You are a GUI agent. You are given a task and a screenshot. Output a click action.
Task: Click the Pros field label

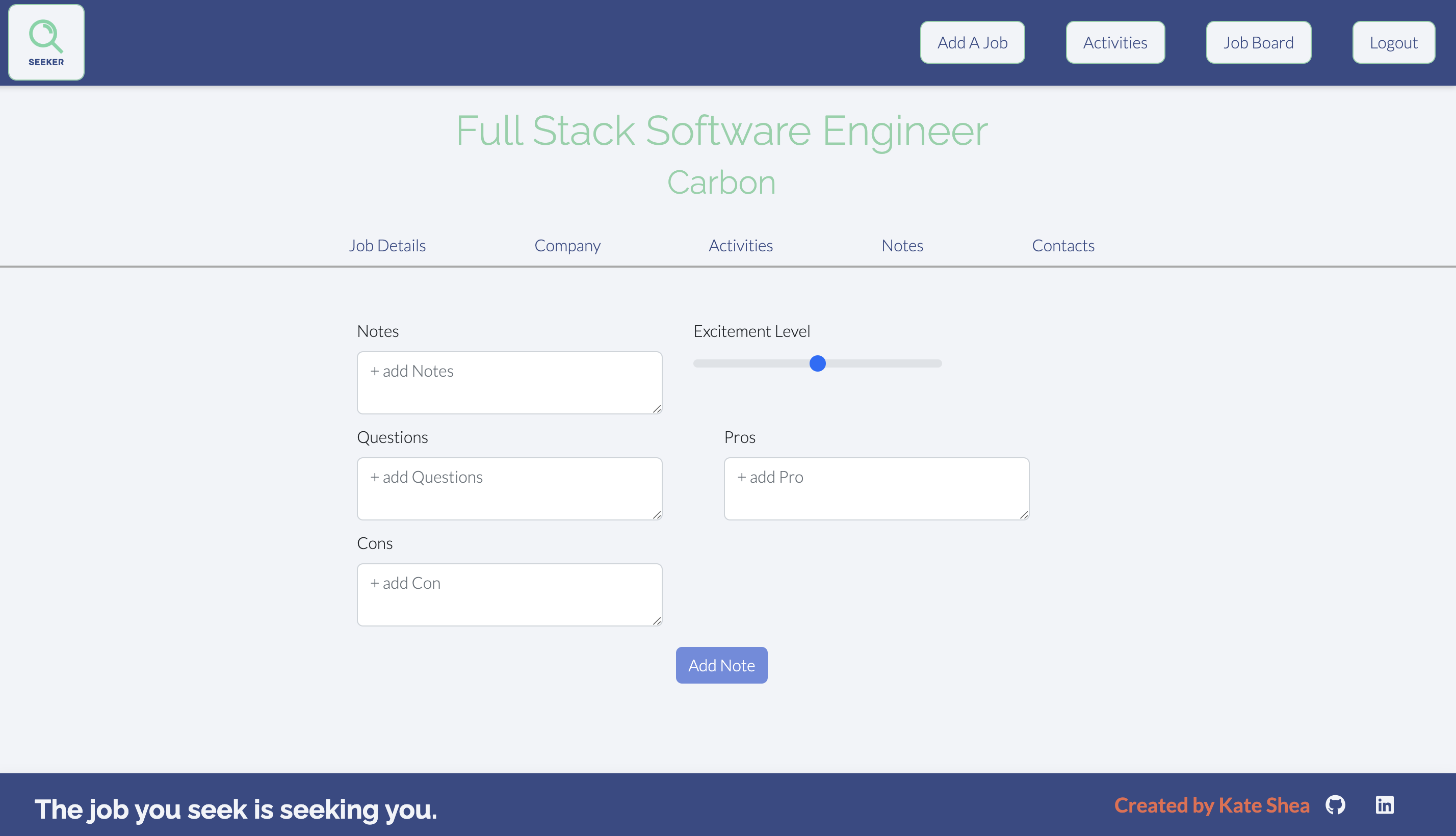pyautogui.click(x=740, y=437)
